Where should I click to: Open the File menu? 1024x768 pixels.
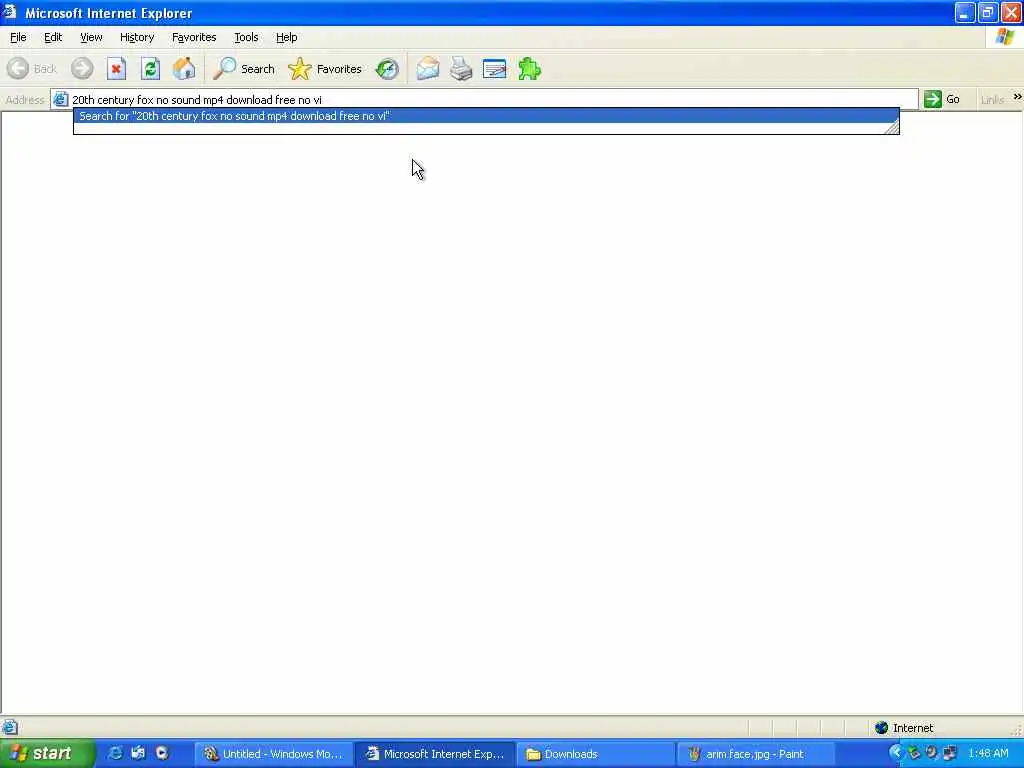click(x=18, y=37)
